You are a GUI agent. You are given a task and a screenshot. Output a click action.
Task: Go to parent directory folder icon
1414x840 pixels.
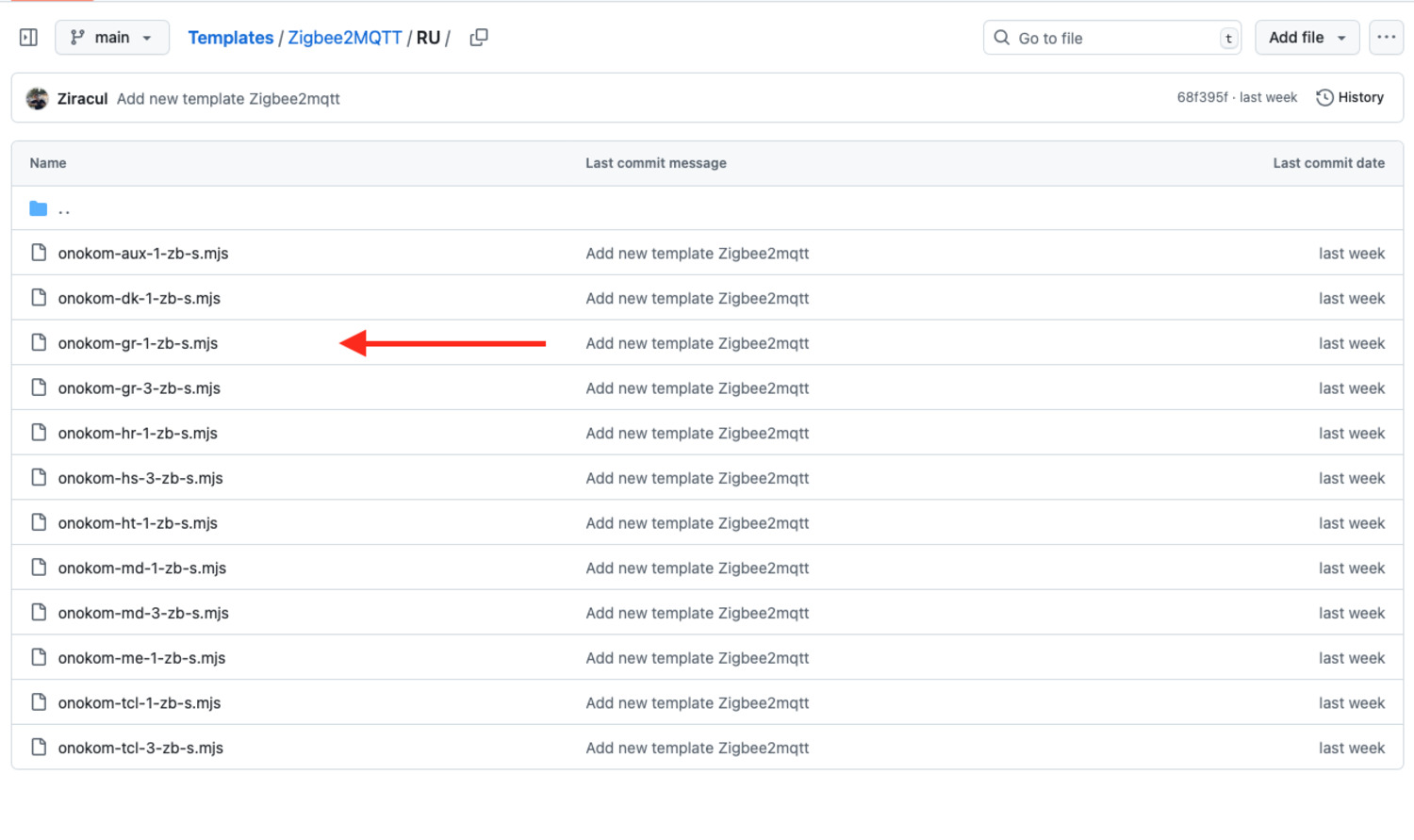pyautogui.click(x=39, y=208)
